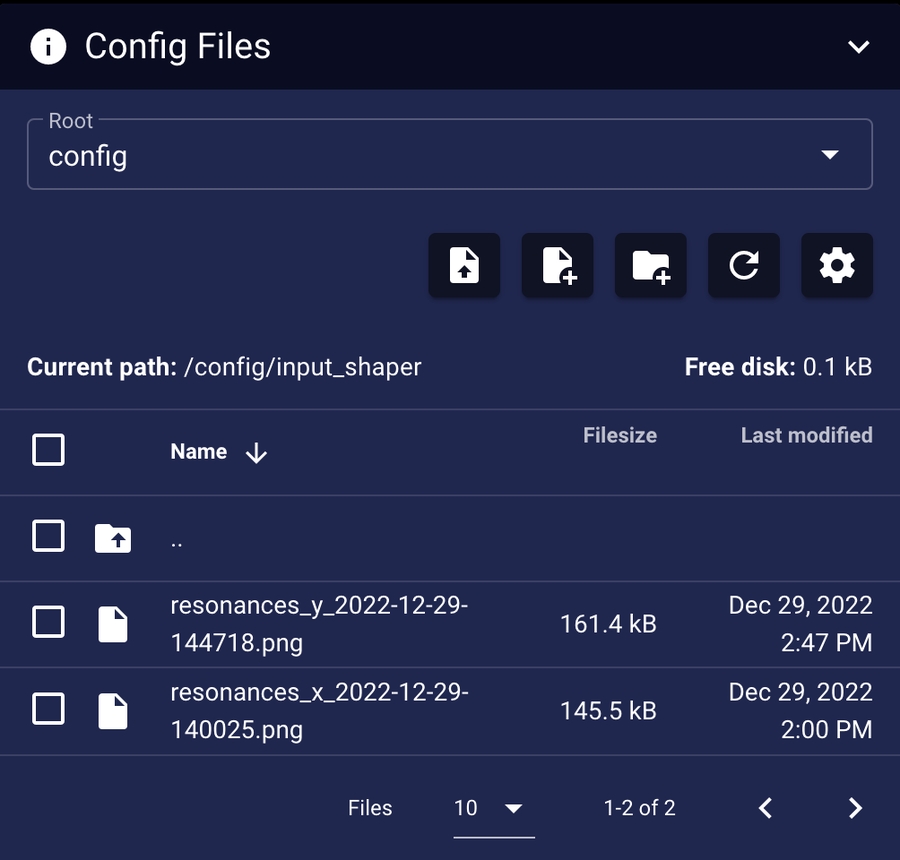Screen dimensions: 900x860
Task: Refresh the current directory listing
Action: click(x=744, y=266)
